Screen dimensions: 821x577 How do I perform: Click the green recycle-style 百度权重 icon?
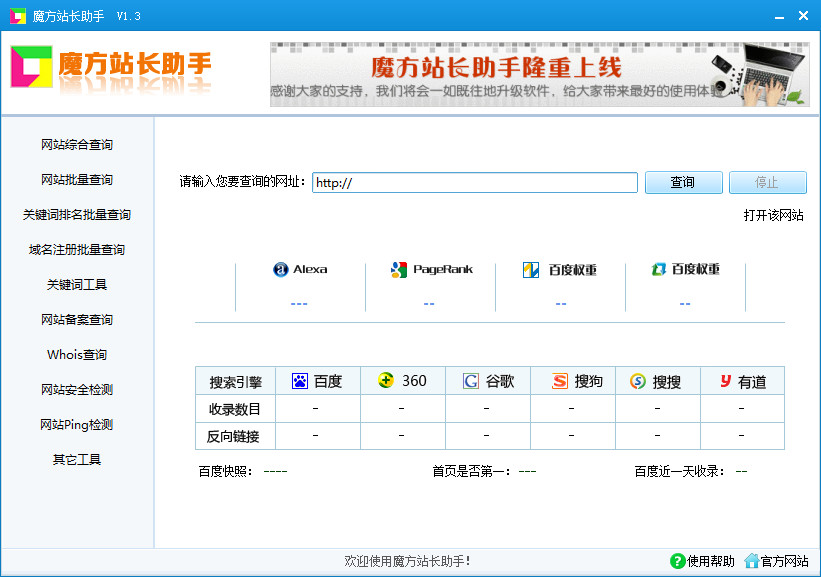[x=658, y=269]
